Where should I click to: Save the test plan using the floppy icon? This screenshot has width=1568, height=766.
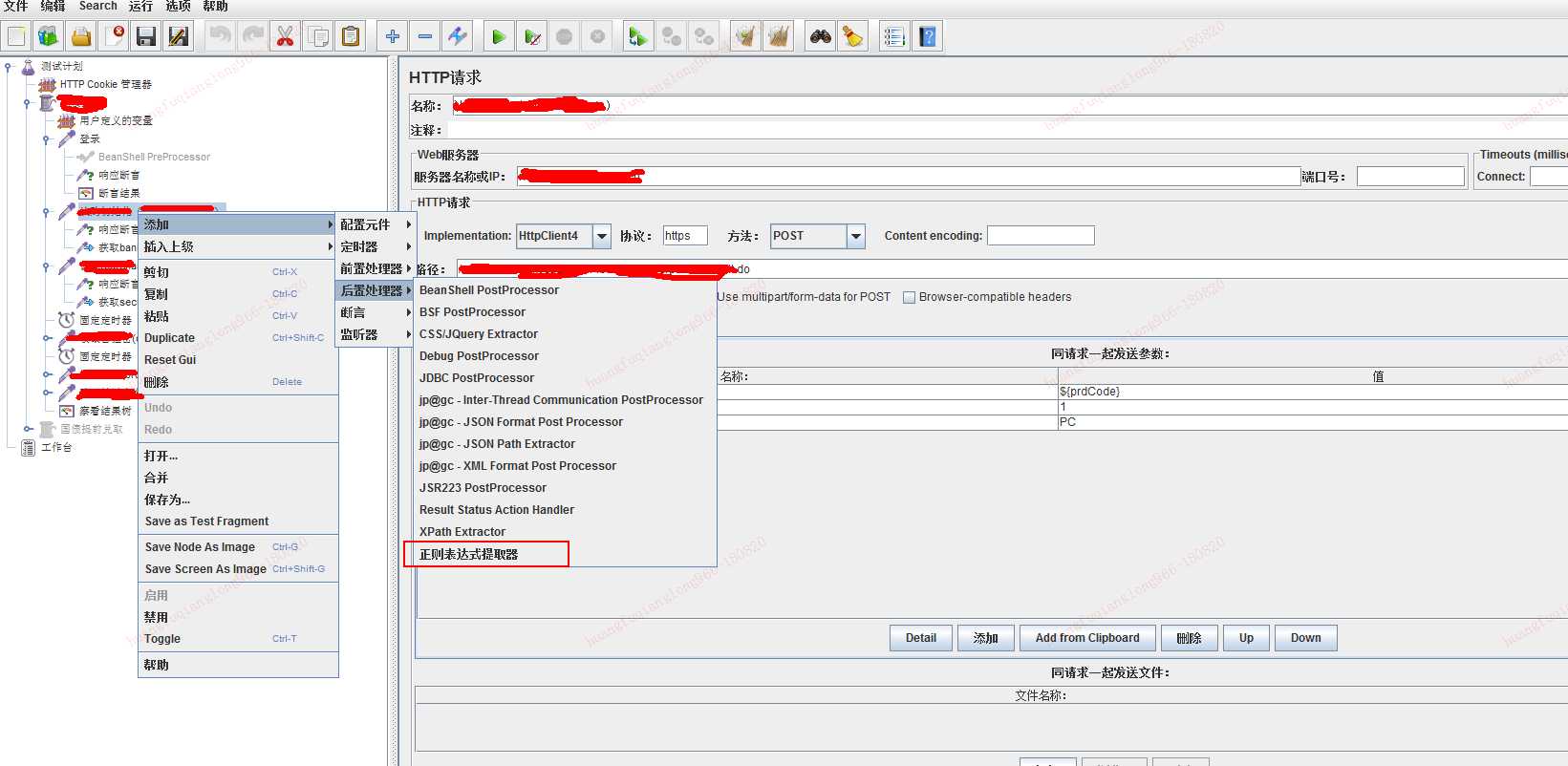tap(146, 36)
